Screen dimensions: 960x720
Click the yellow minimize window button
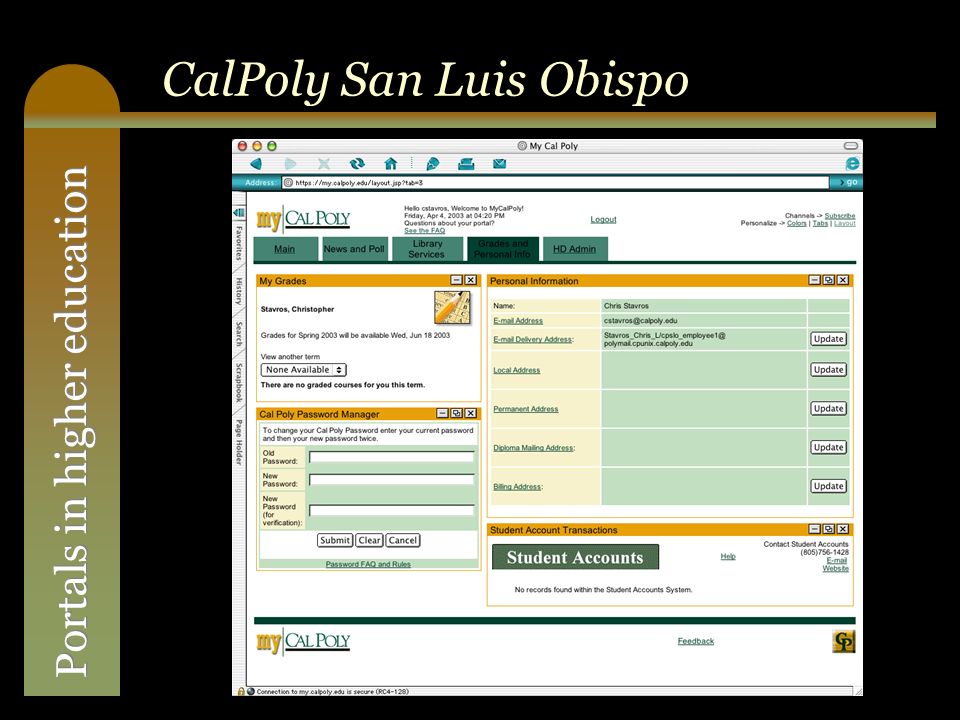pyautogui.click(x=257, y=146)
